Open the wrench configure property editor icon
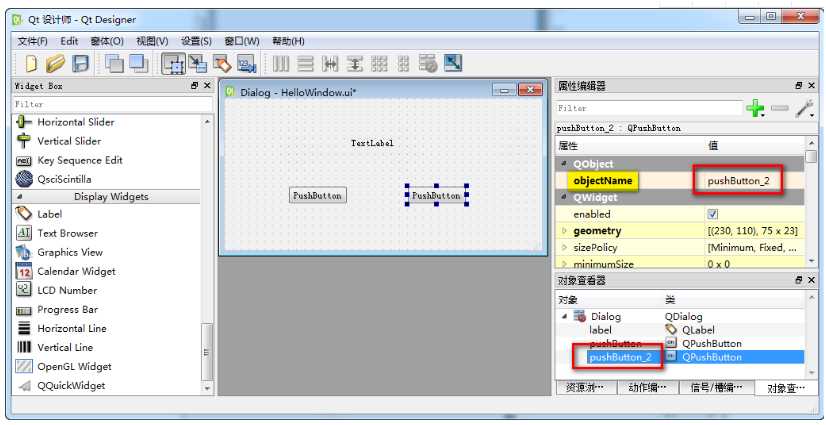 [x=804, y=108]
